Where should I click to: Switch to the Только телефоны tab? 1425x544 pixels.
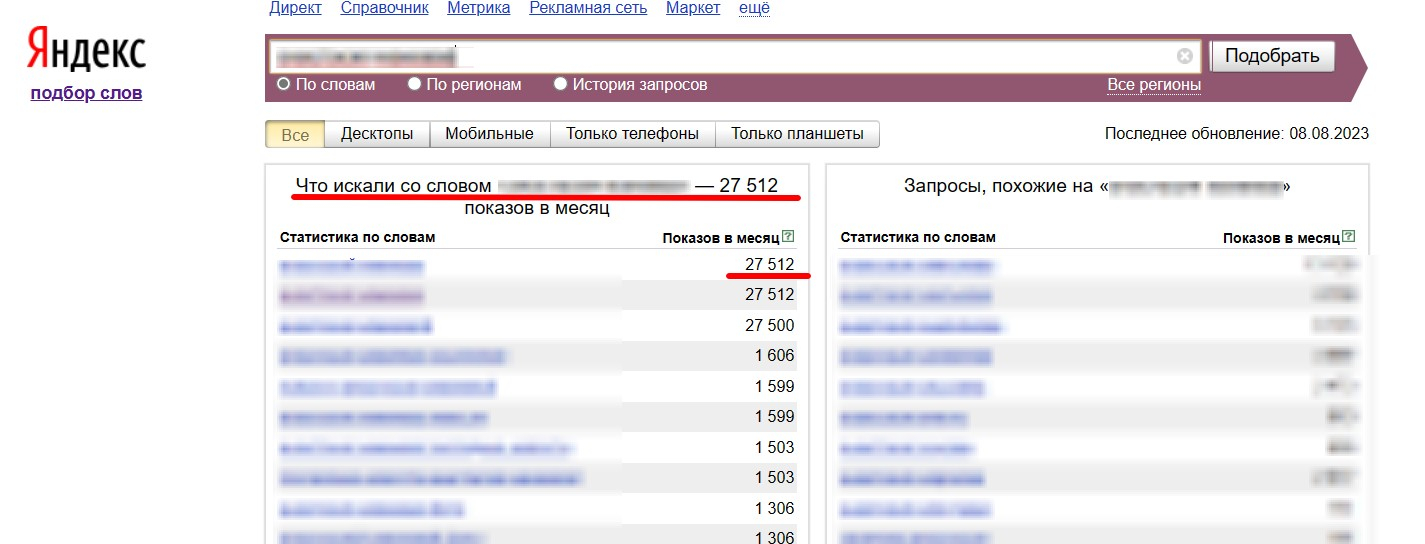632,134
